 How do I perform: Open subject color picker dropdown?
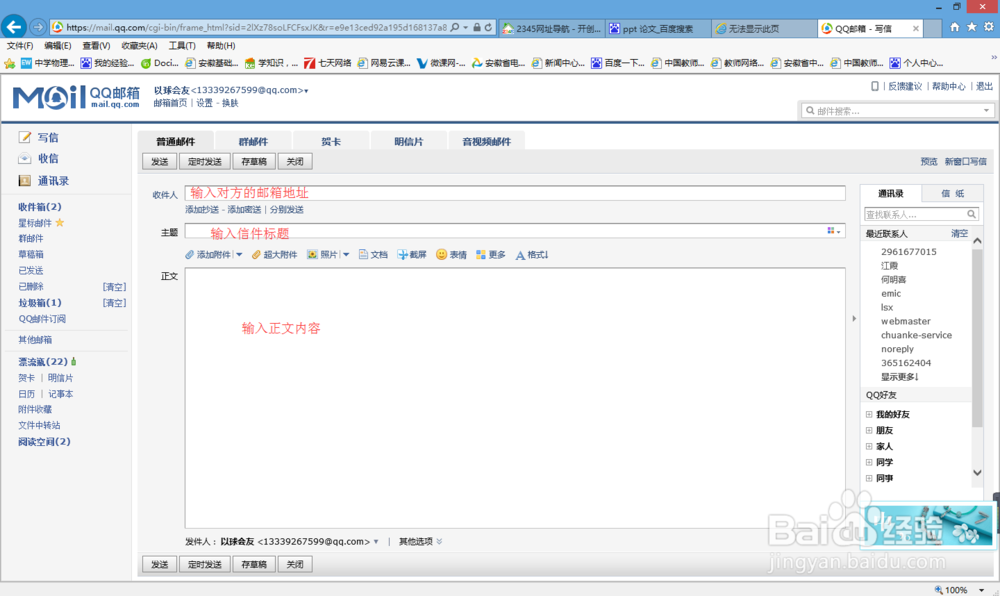(x=834, y=231)
